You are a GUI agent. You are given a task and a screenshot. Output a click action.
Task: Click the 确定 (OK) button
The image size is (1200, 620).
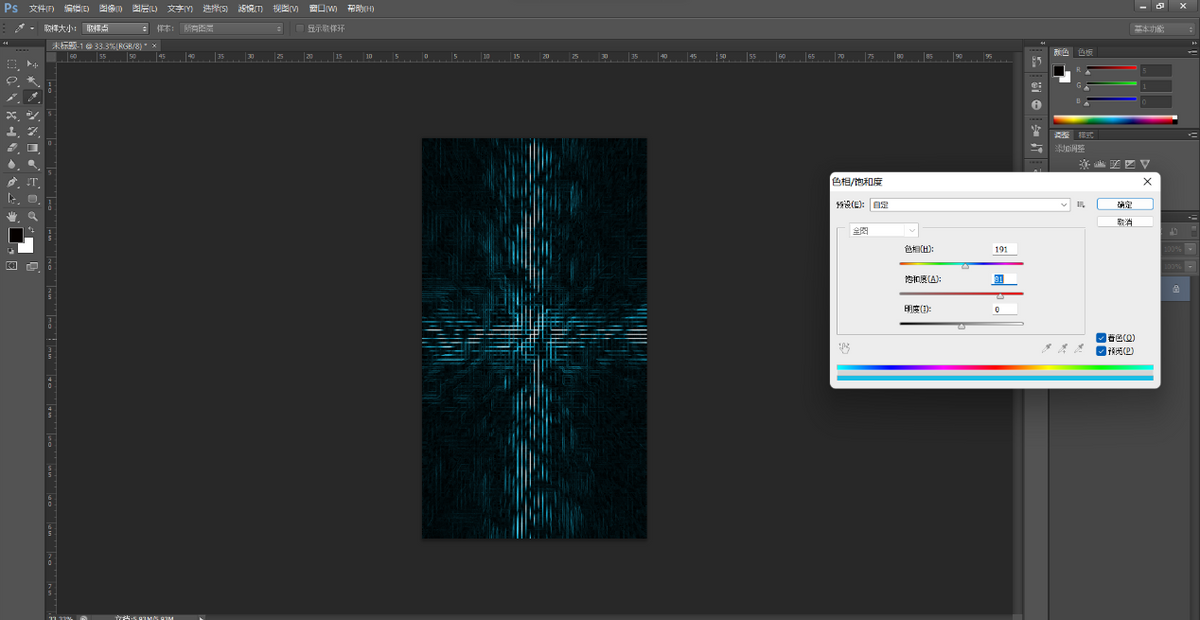click(x=1124, y=204)
